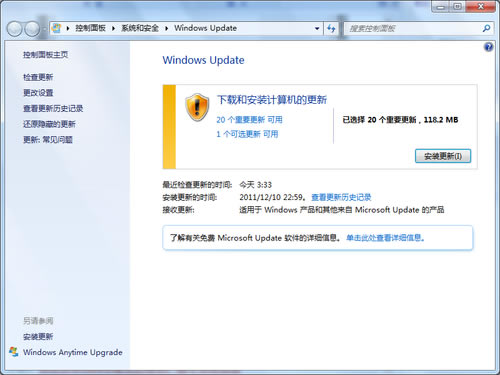This screenshot has height=375, width=500.
Task: Expand arrow before 控制面板 breadcrumb
Action: (68, 29)
